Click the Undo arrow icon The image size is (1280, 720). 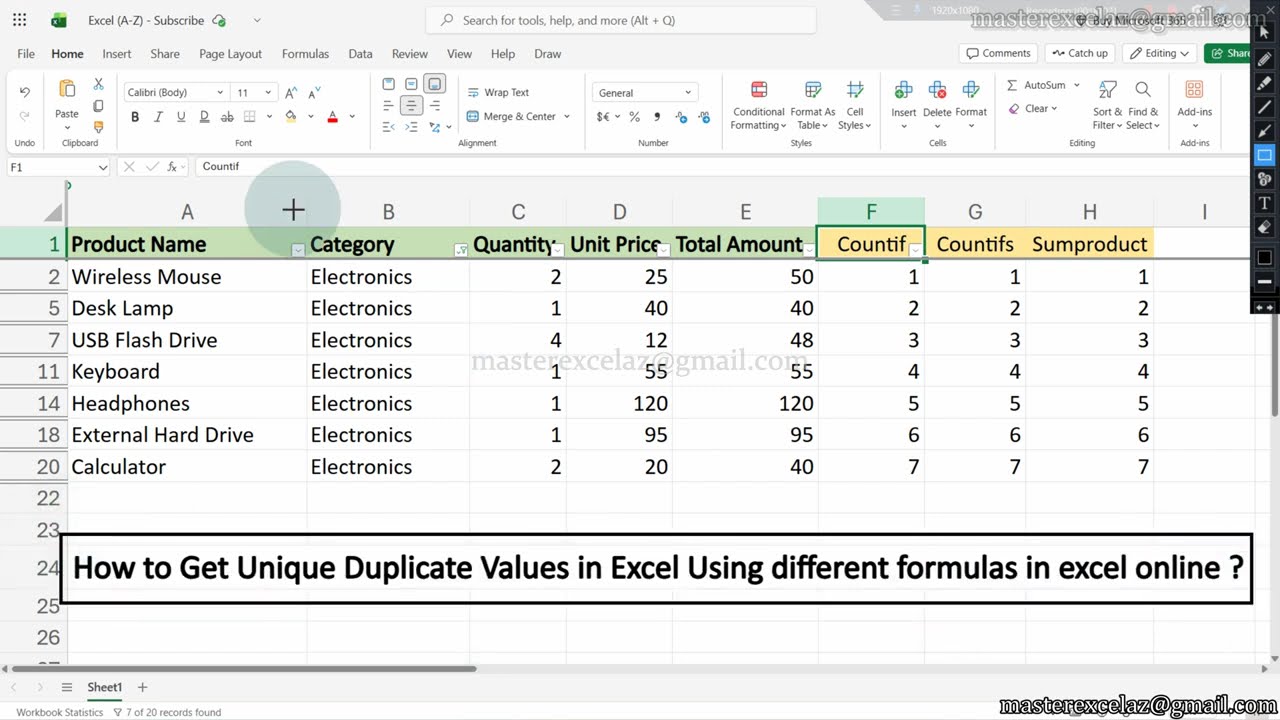(x=25, y=92)
